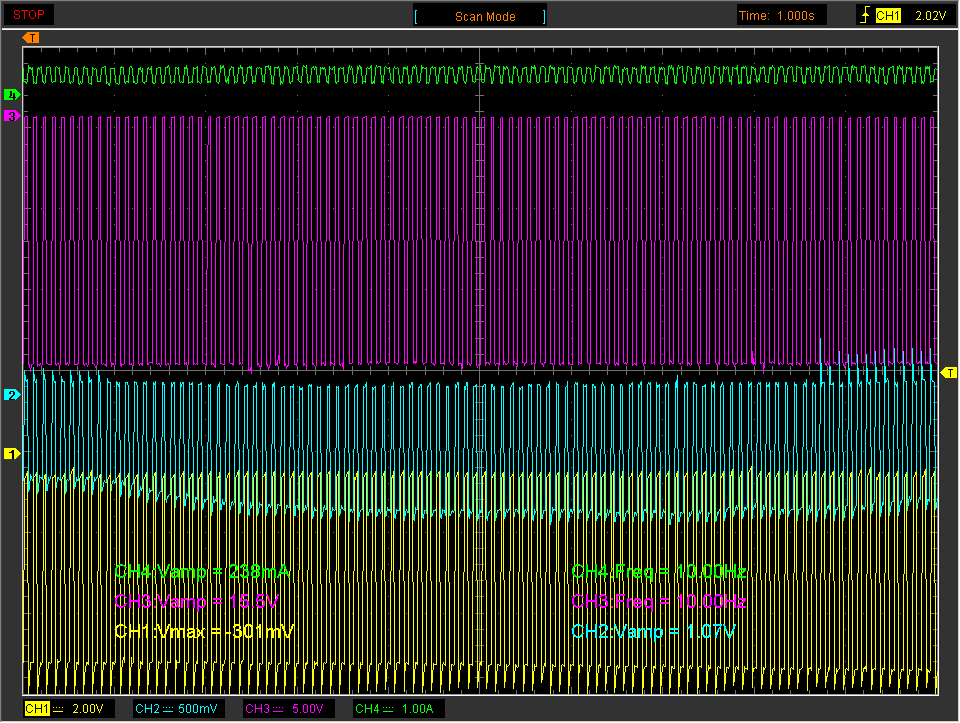Select the magenta channel 3 ground marker
The image size is (960, 723).
pyautogui.click(x=12, y=116)
